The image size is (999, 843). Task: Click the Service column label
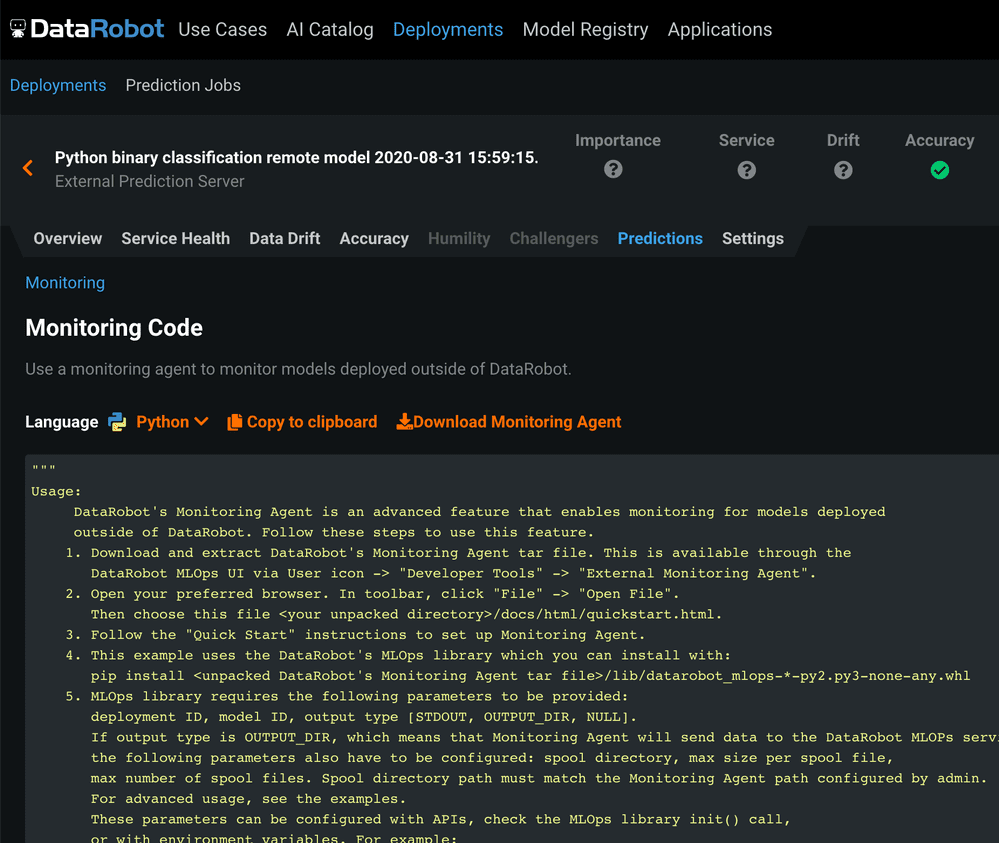(x=747, y=140)
